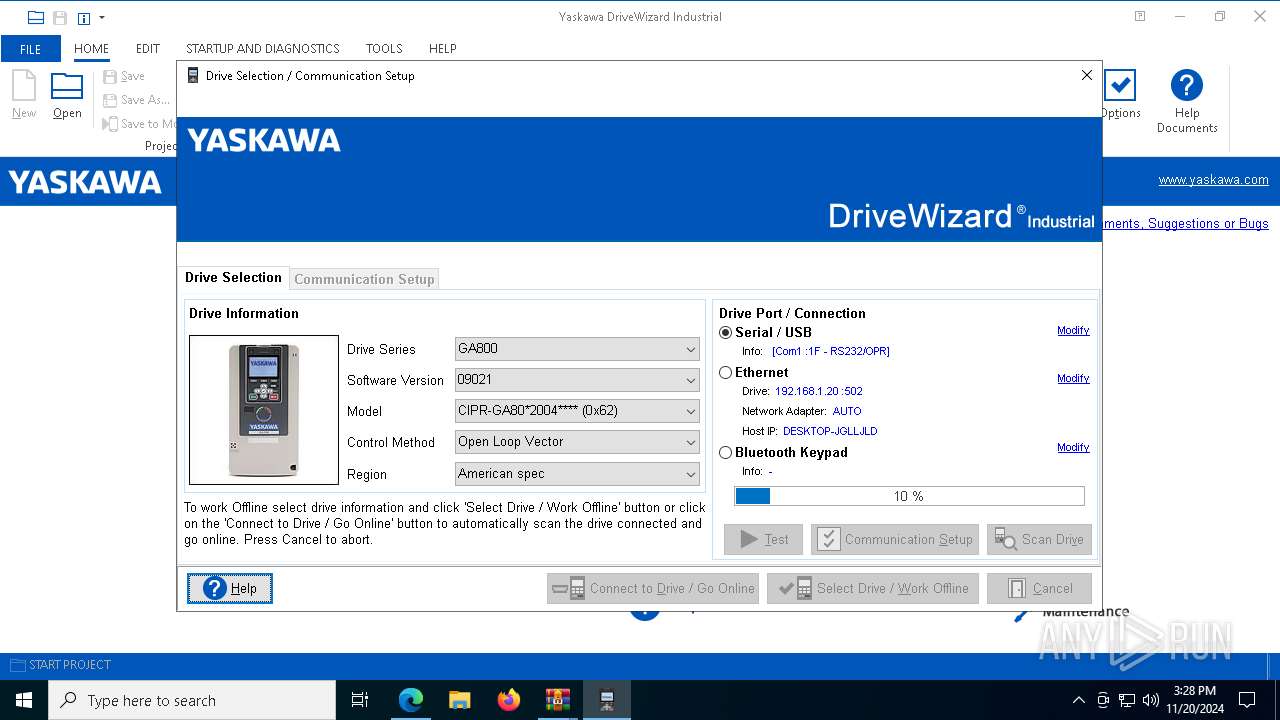Expand the Region dropdown American spec
Image resolution: width=1280 pixels, height=720 pixels.
[577, 474]
